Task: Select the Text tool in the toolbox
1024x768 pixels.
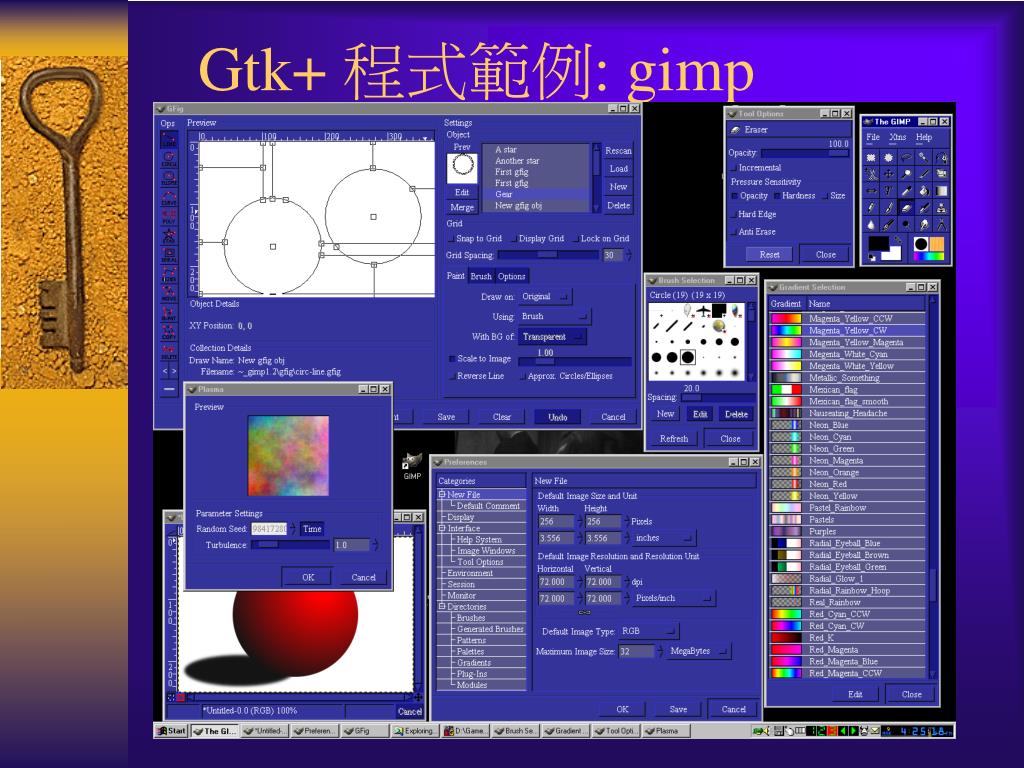Action: point(888,191)
